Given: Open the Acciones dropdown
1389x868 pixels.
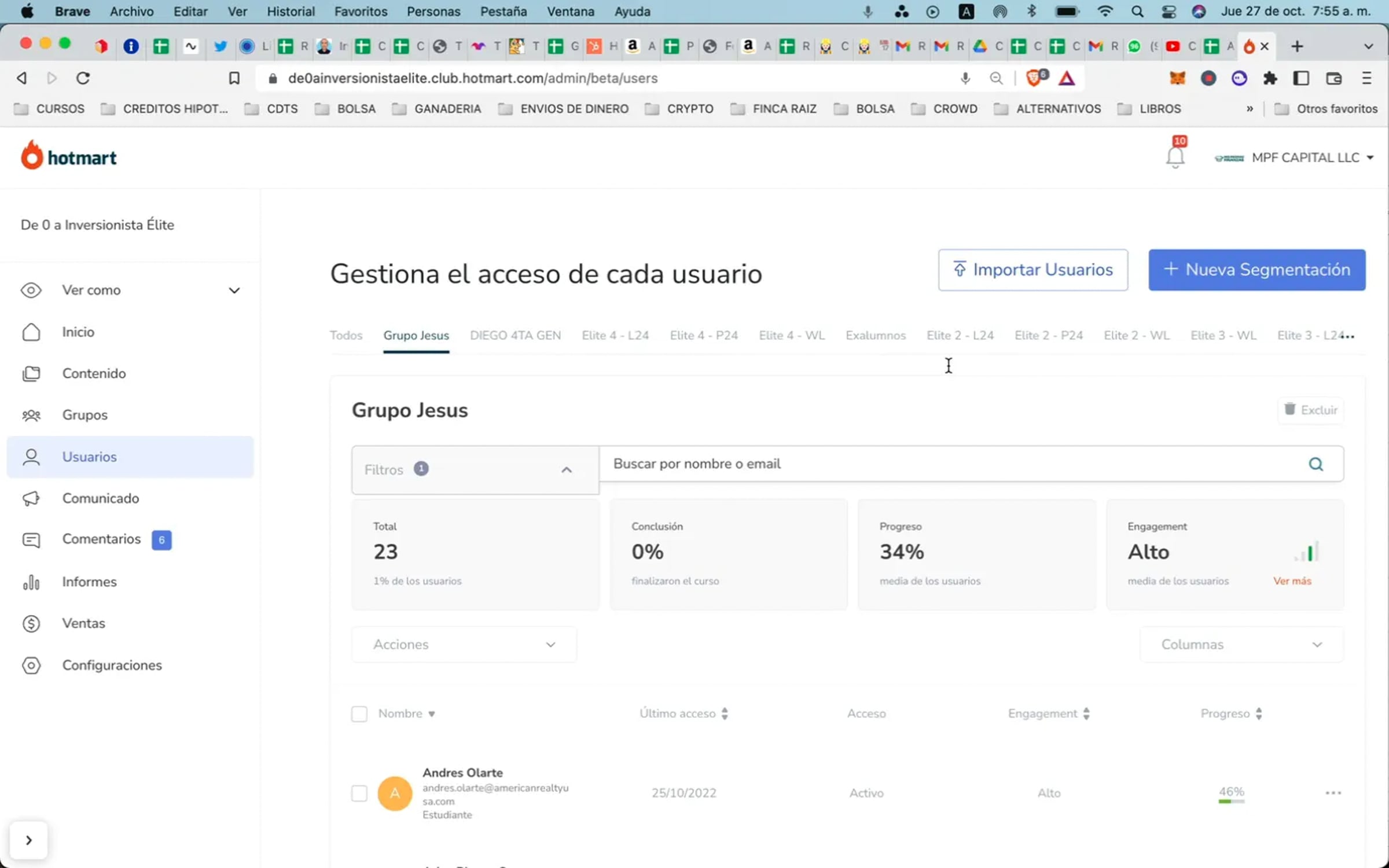Looking at the screenshot, I should [x=464, y=644].
